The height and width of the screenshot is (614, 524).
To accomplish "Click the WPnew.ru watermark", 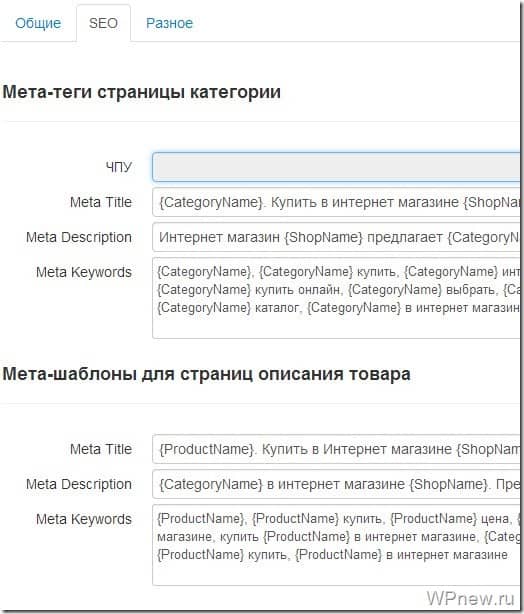I will click(470, 598).
